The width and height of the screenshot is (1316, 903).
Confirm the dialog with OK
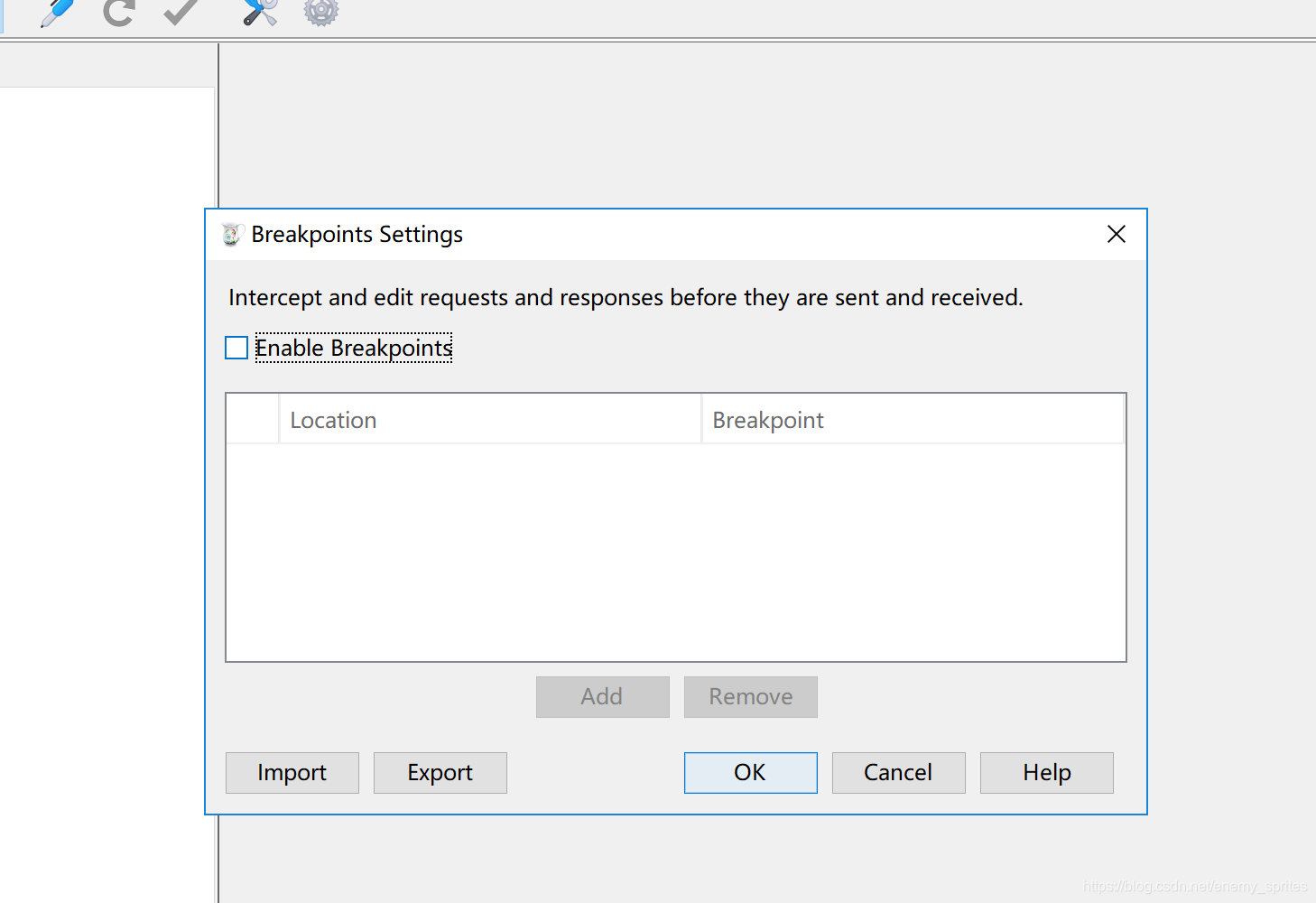(751, 773)
